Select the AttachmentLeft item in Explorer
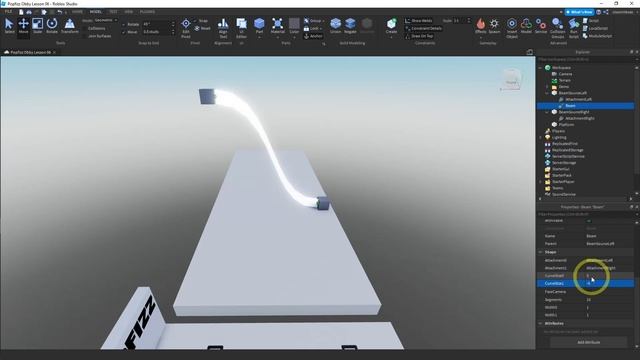The image size is (640, 360). point(578,99)
